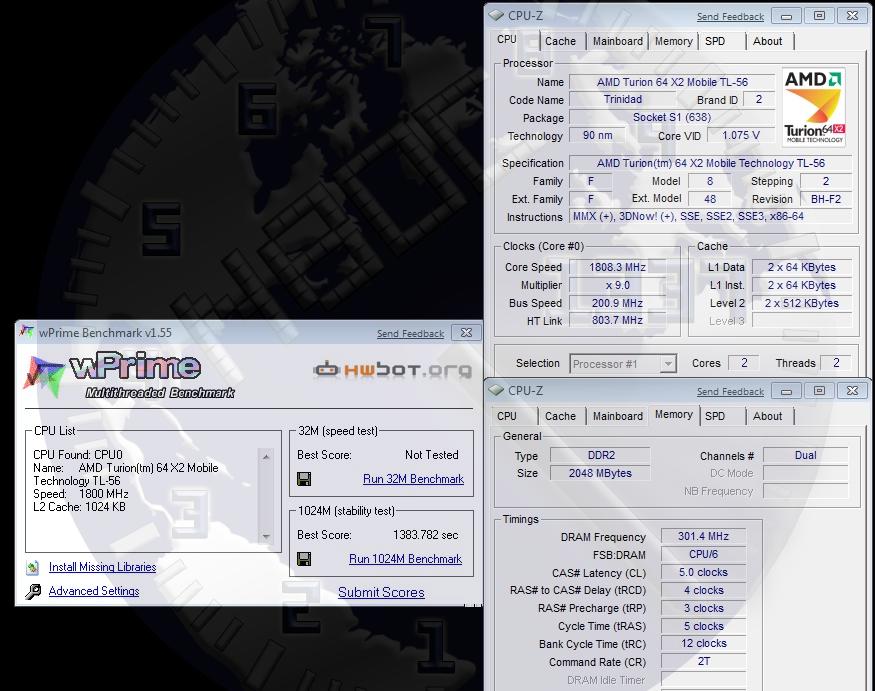This screenshot has height=691, width=875.
Task: Open SPD tab in upper CPU-Z window
Action: (715, 41)
